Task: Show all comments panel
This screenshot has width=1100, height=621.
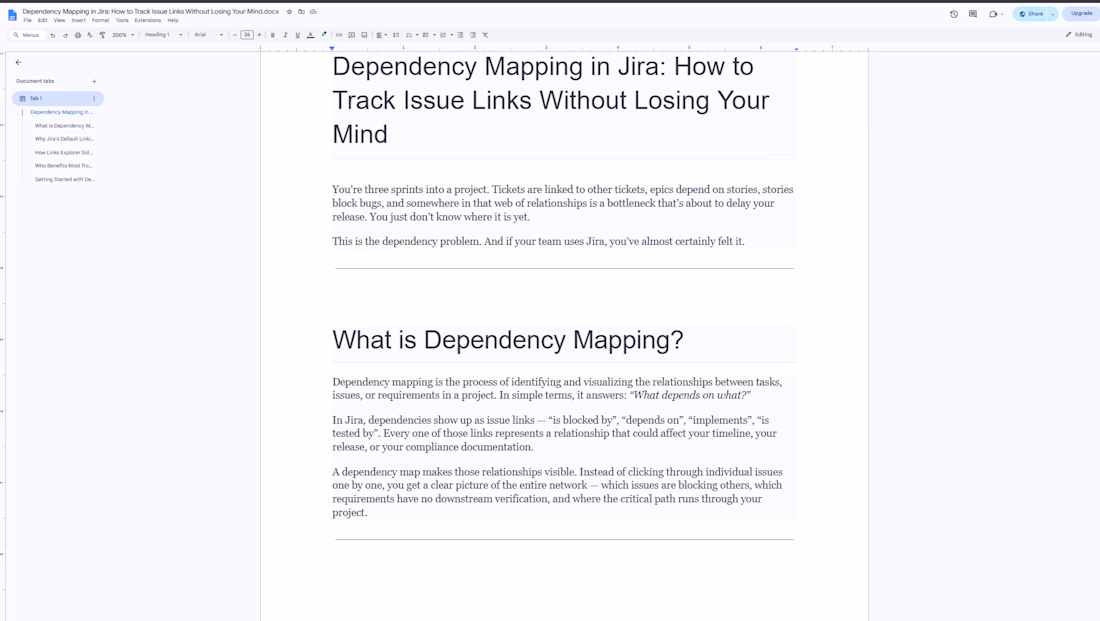Action: click(x=973, y=14)
